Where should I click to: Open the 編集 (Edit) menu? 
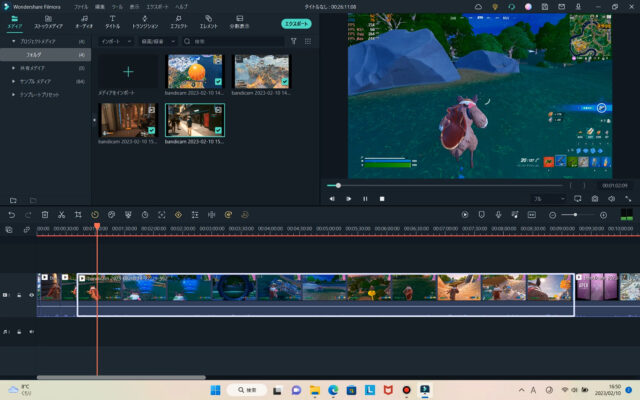[100, 7]
